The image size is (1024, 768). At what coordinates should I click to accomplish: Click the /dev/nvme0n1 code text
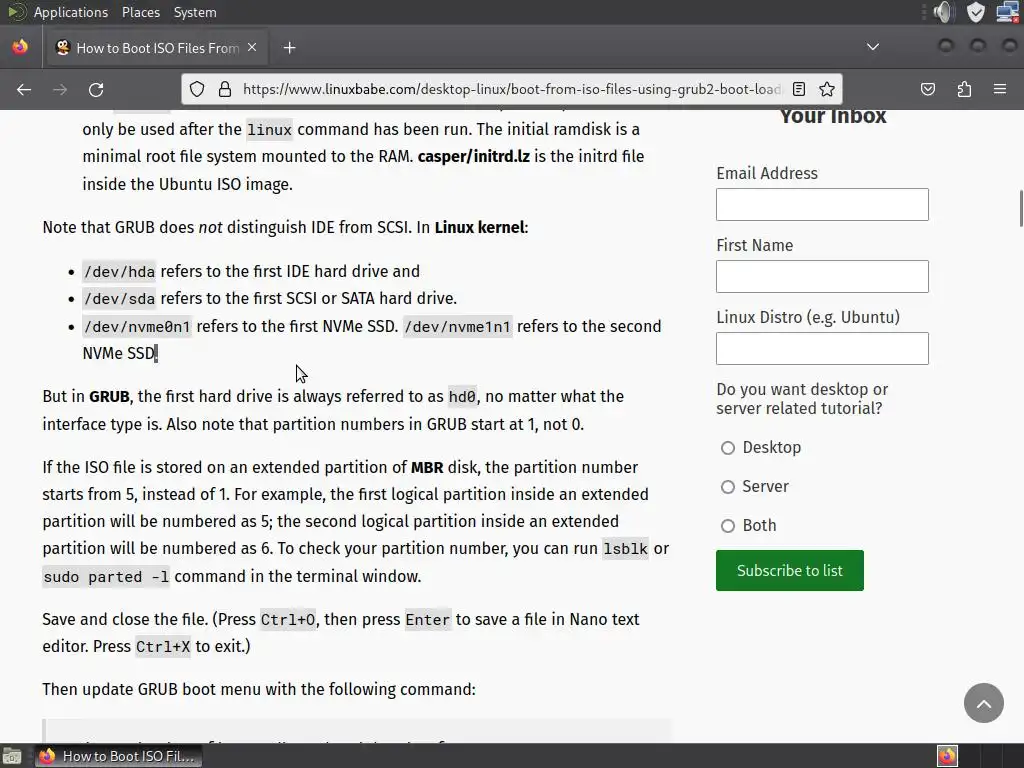(x=137, y=326)
